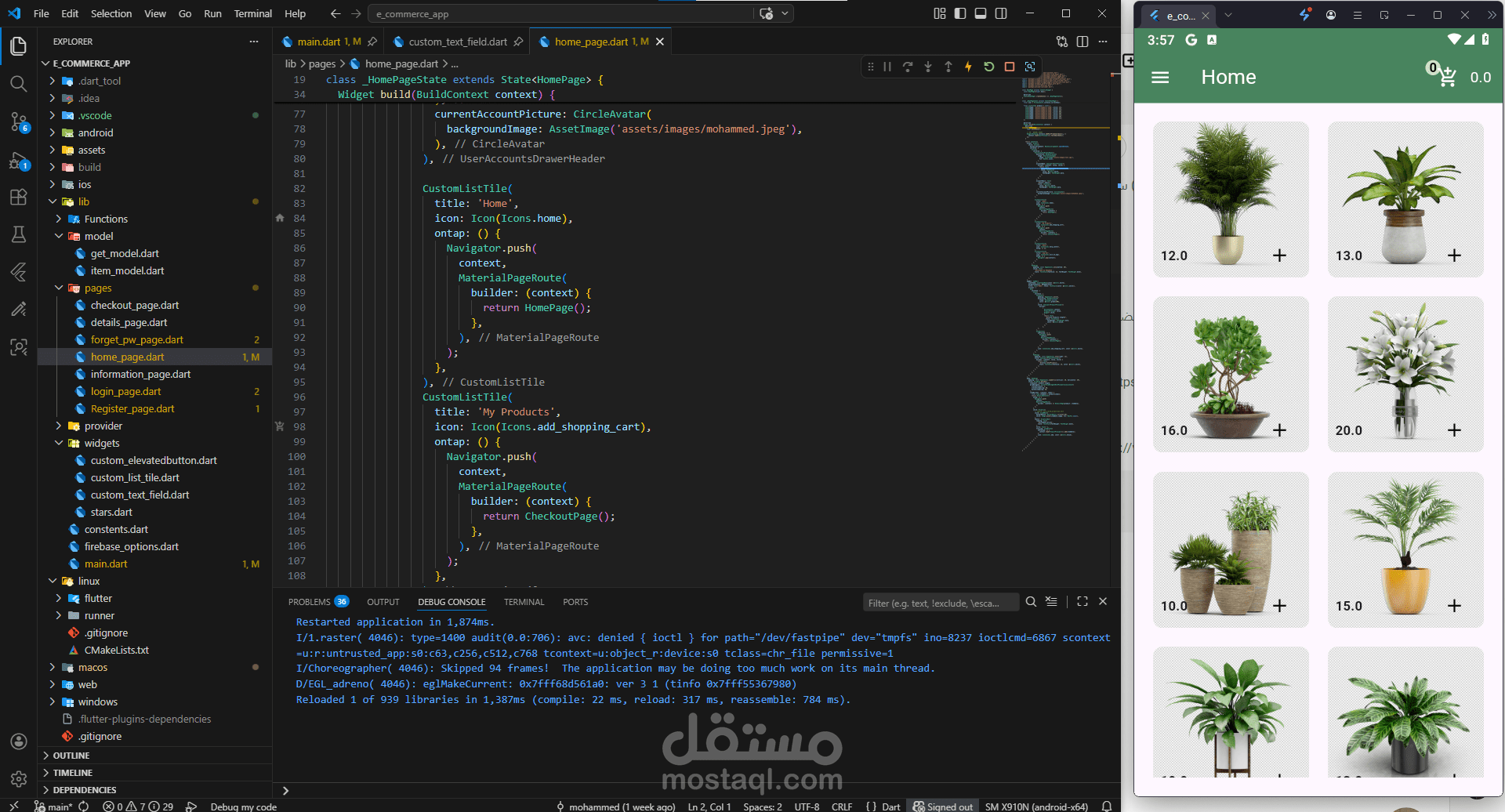
Task: Pause the debug session
Action: [x=887, y=67]
